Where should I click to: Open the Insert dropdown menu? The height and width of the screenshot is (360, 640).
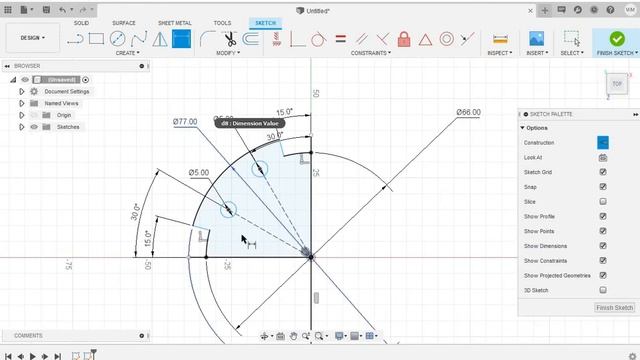tap(537, 53)
